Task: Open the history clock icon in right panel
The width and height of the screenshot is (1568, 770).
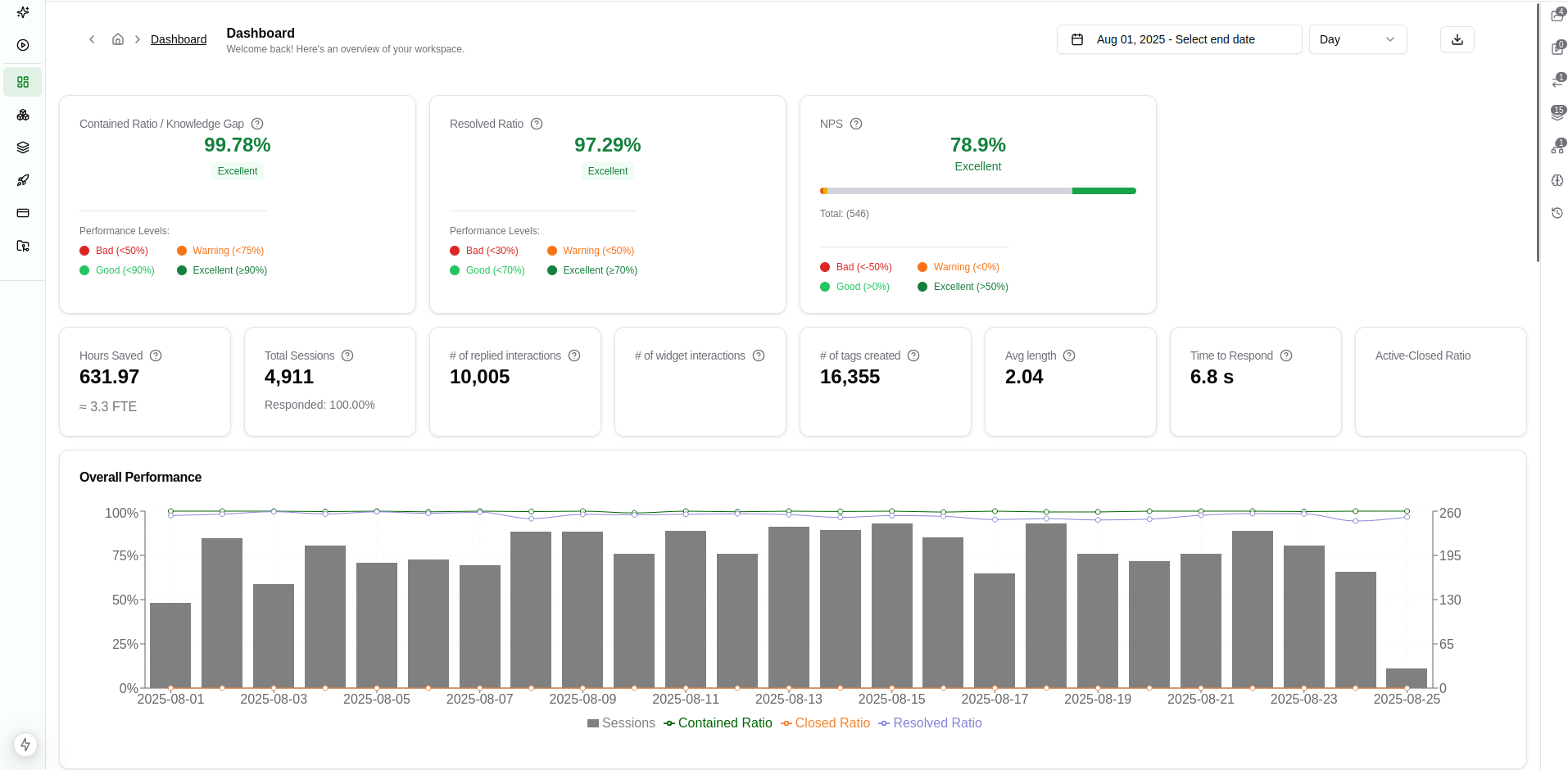Action: point(1557,213)
